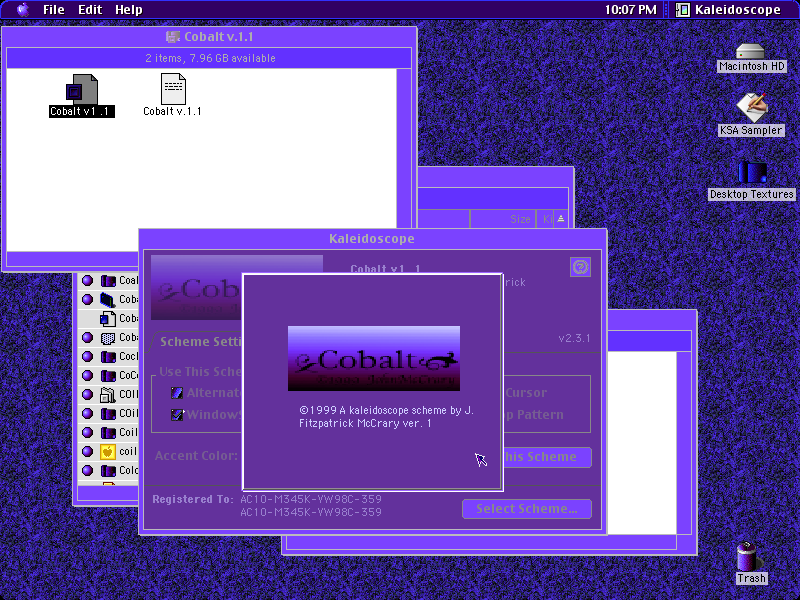Select the Coal row folder icon
The width and height of the screenshot is (800, 600).
108,281
